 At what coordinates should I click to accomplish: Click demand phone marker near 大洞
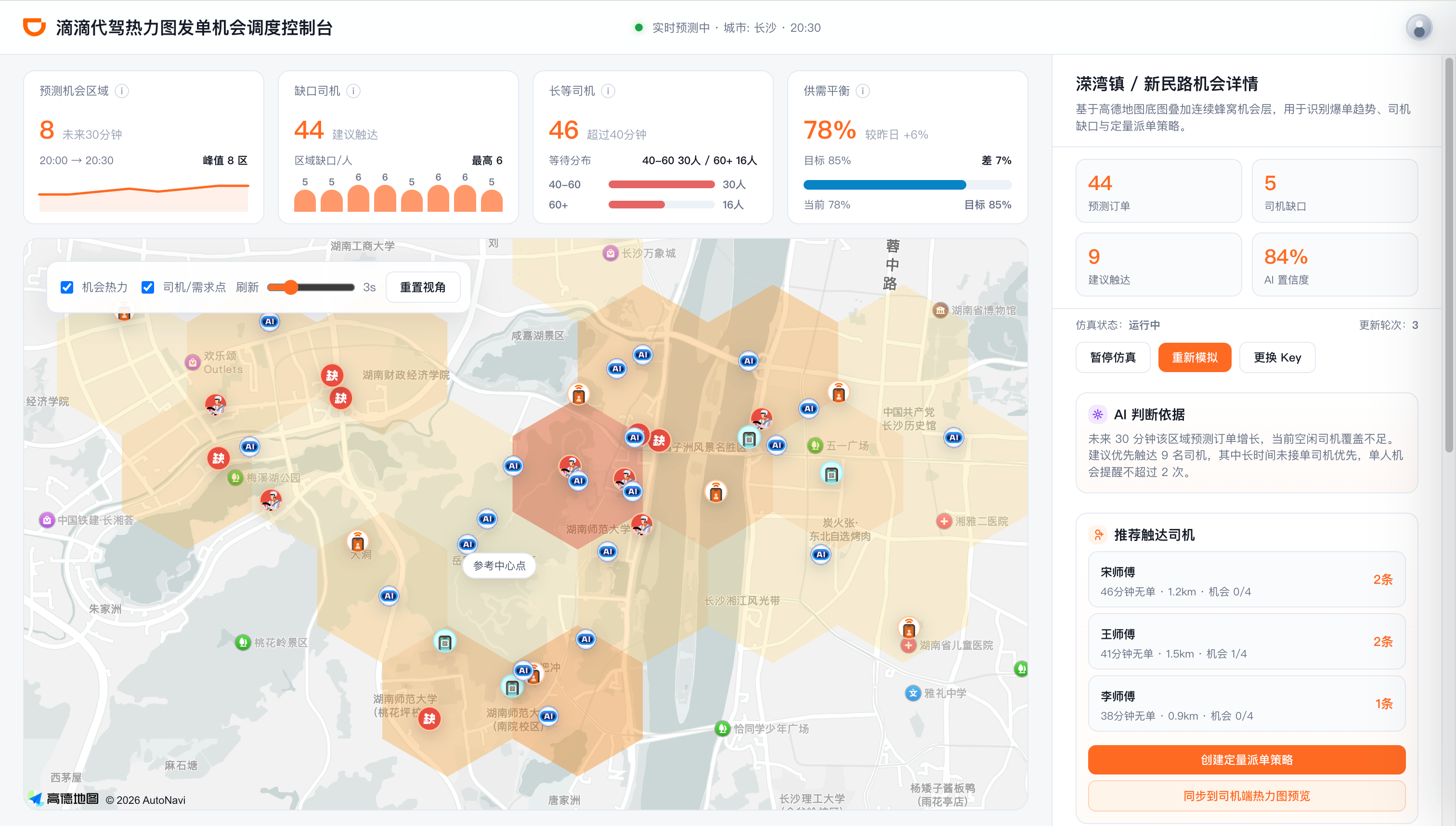click(357, 542)
